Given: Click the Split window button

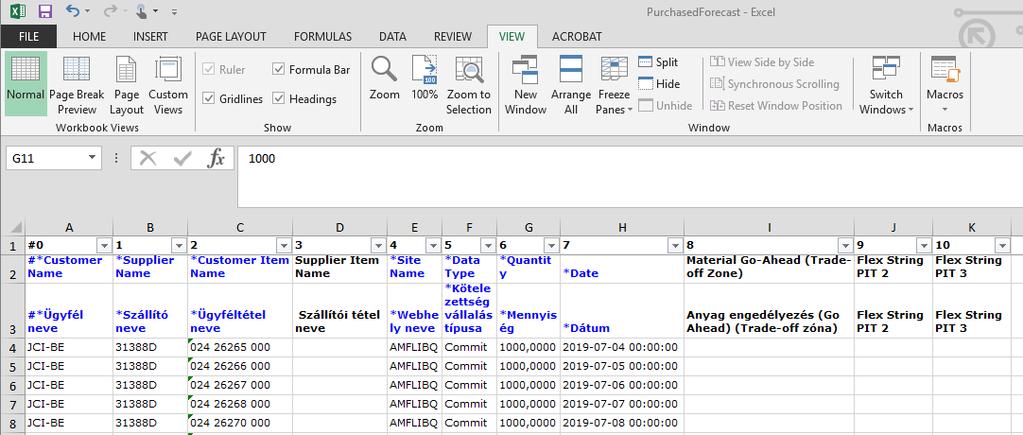Looking at the screenshot, I should pos(658,62).
